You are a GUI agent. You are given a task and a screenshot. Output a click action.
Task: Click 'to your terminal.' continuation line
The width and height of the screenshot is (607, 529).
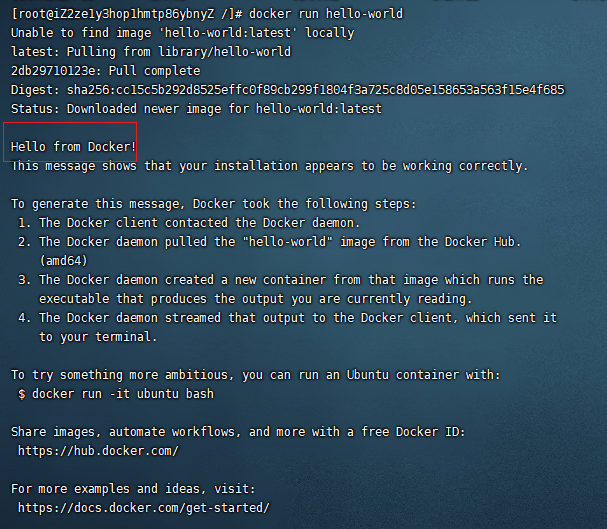tap(98, 337)
